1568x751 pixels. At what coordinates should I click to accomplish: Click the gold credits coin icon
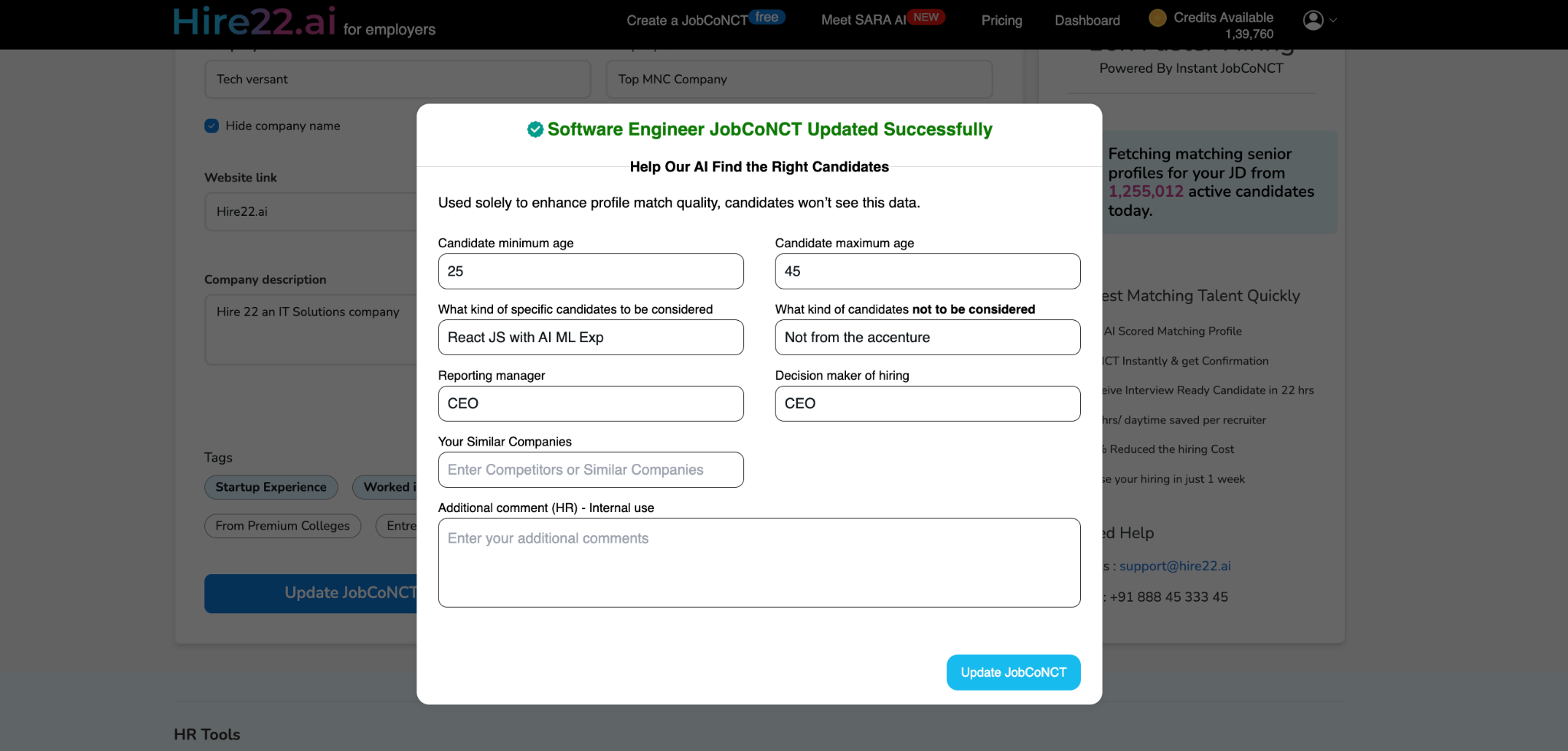pos(1157,18)
